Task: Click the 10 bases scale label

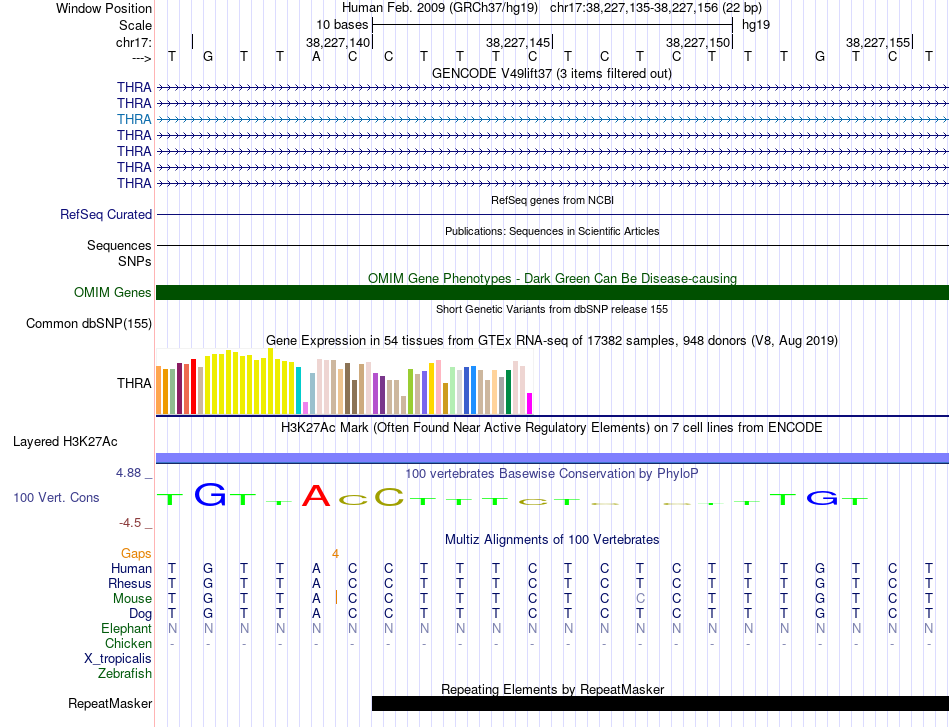Action: [x=342, y=25]
